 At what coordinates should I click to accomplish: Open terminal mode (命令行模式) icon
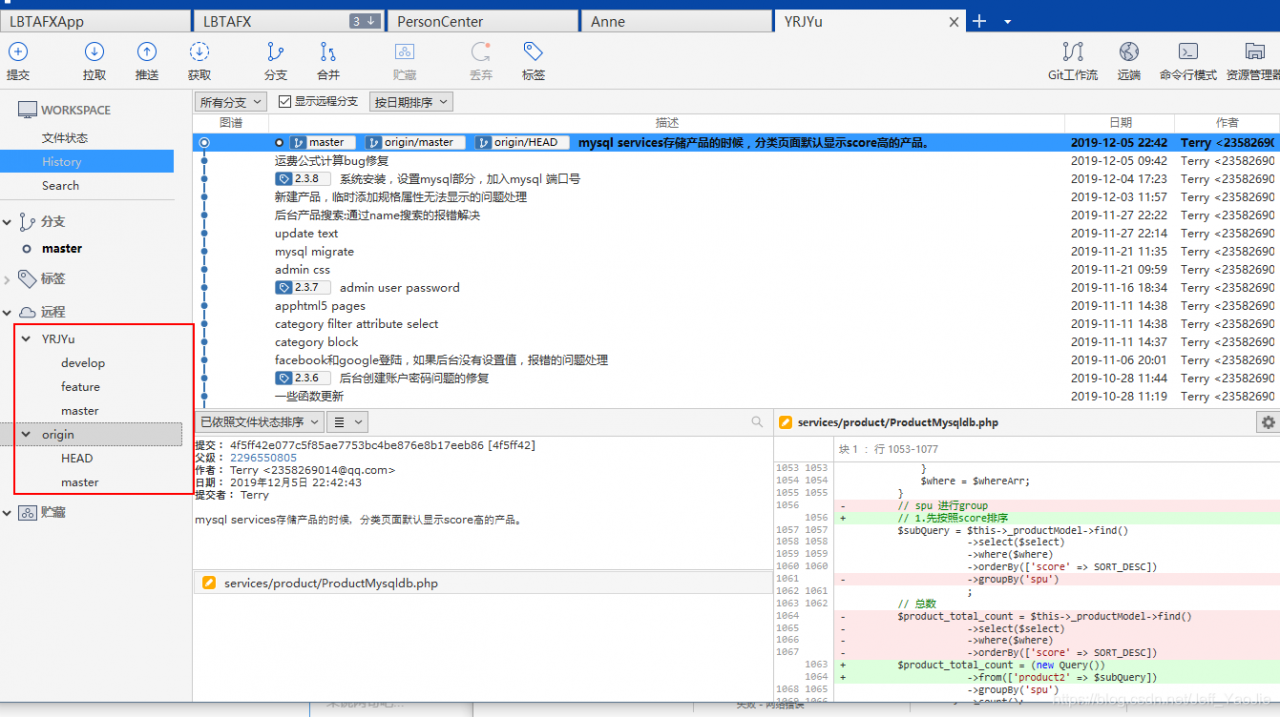click(x=1188, y=52)
